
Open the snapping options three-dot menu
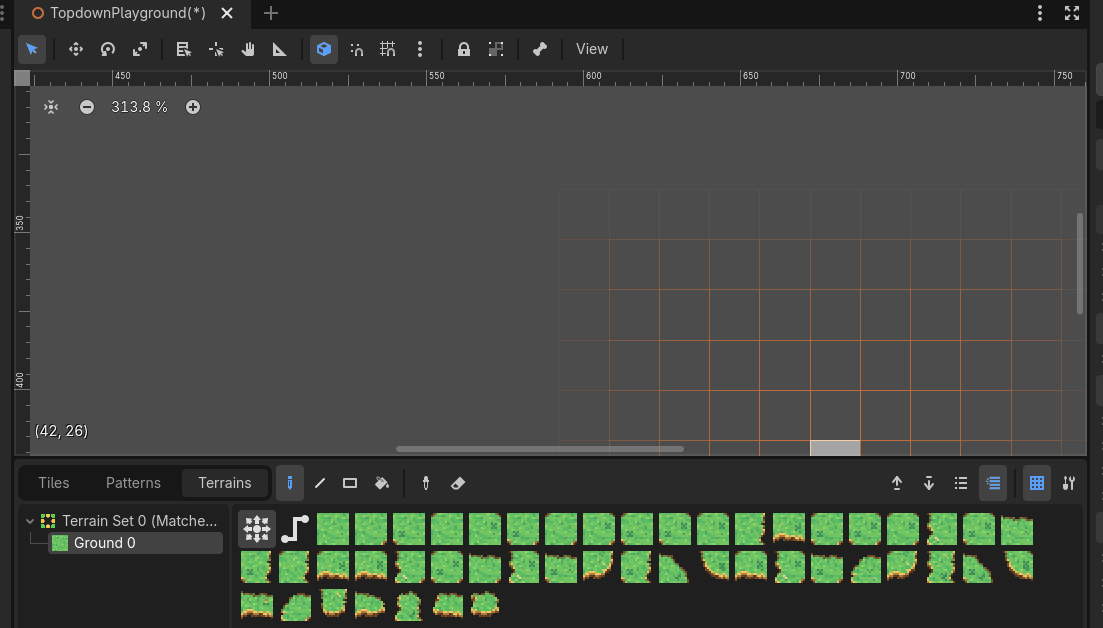click(420, 49)
